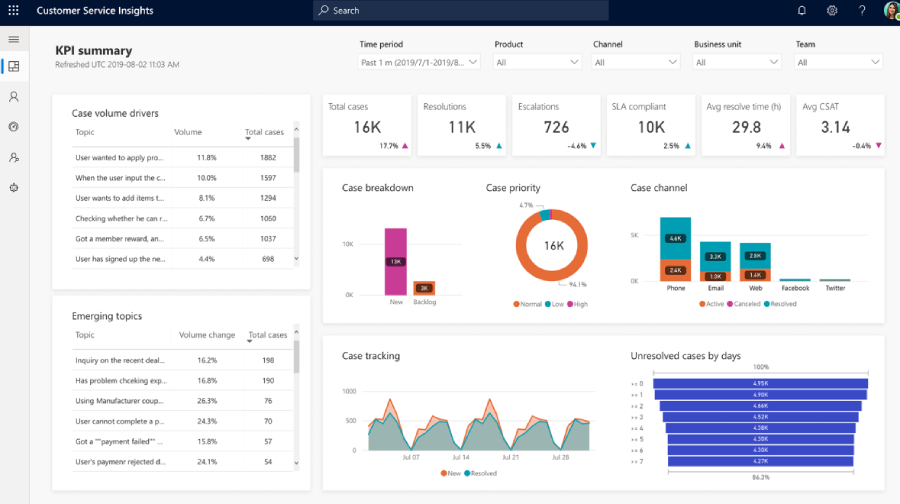Open the Product dropdown

537,62
